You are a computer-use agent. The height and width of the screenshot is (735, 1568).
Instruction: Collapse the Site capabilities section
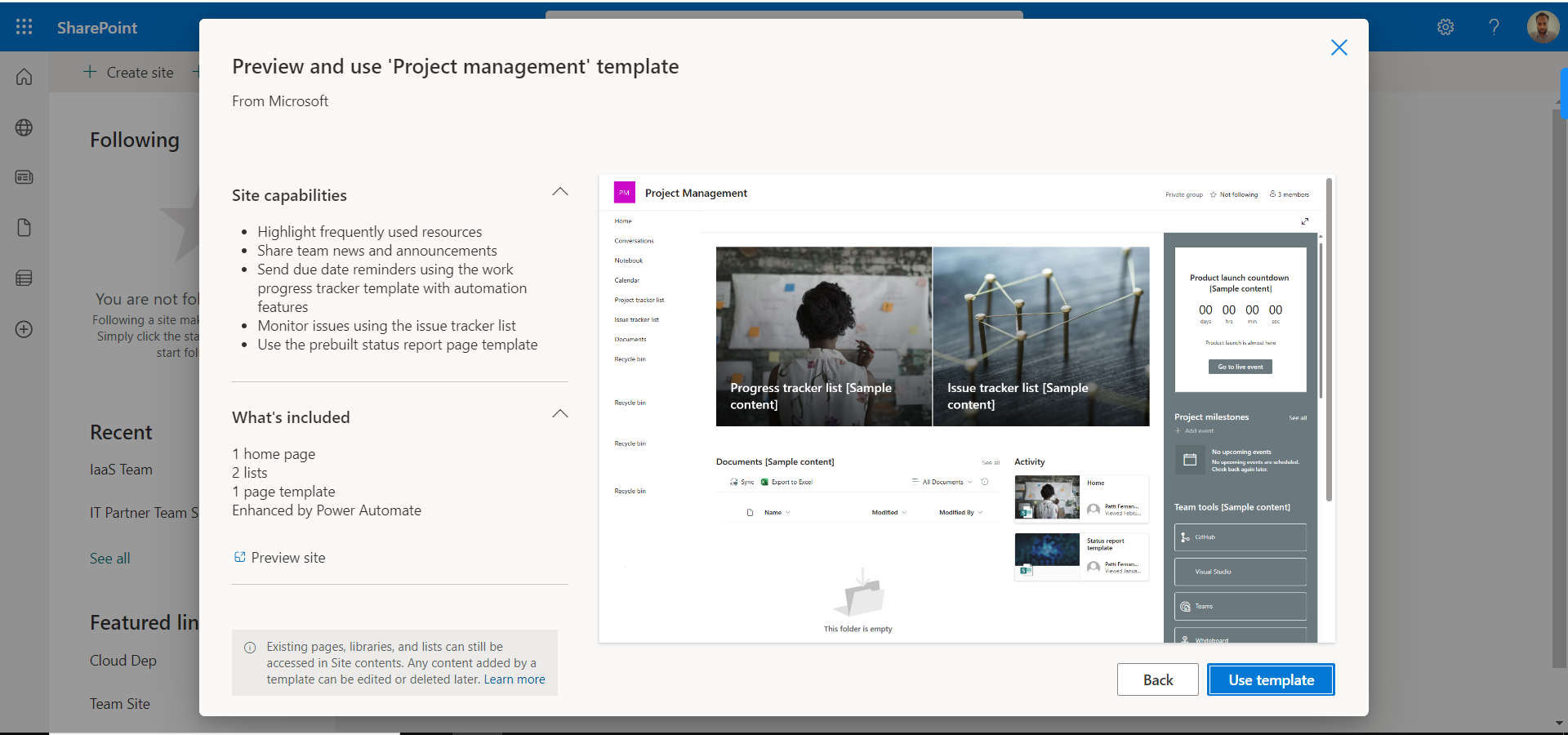tap(559, 192)
